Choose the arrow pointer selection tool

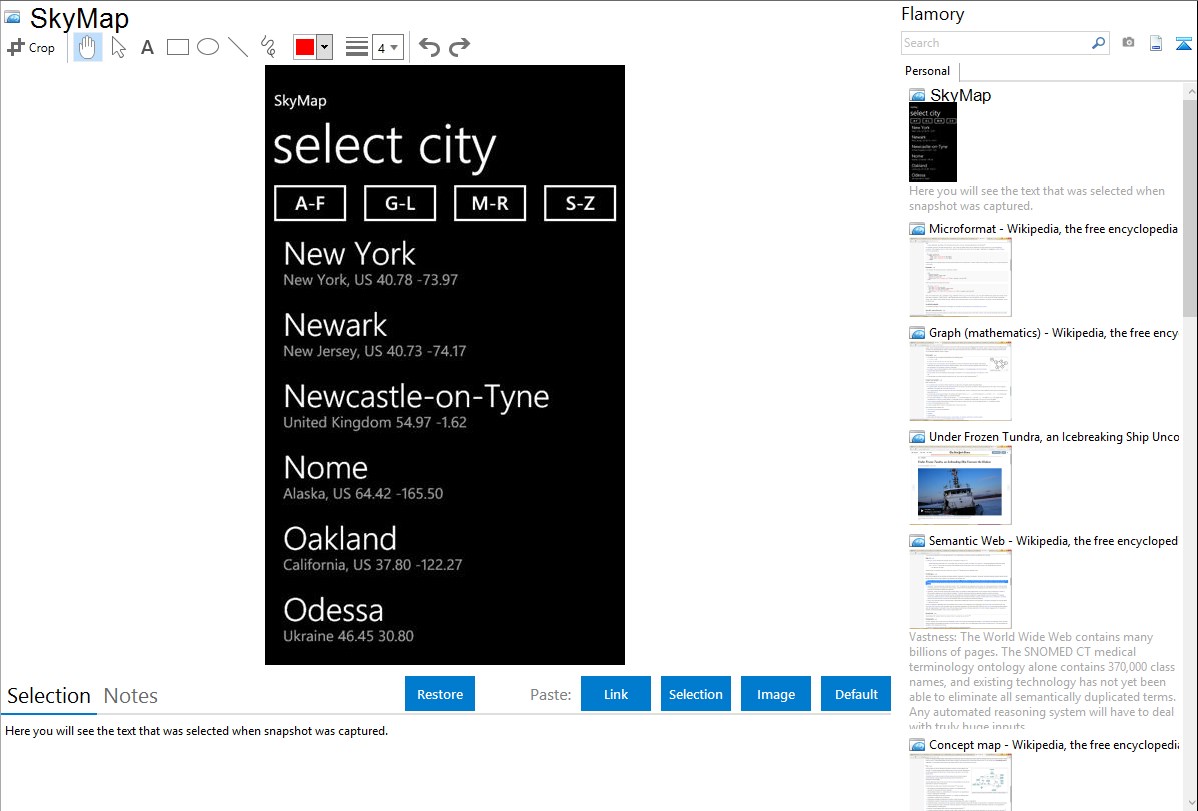click(x=118, y=47)
